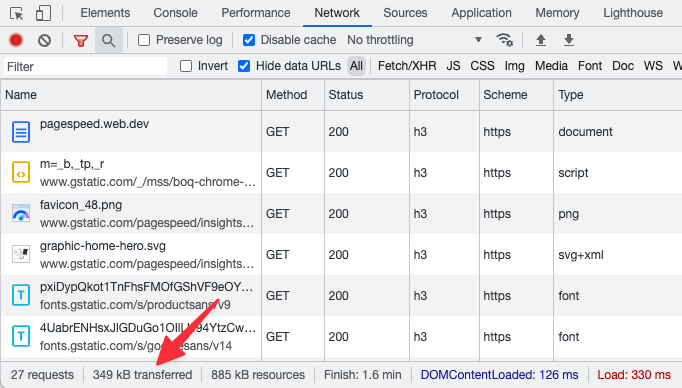Focus the Filter text input
The height and width of the screenshot is (388, 682).
(x=86, y=67)
